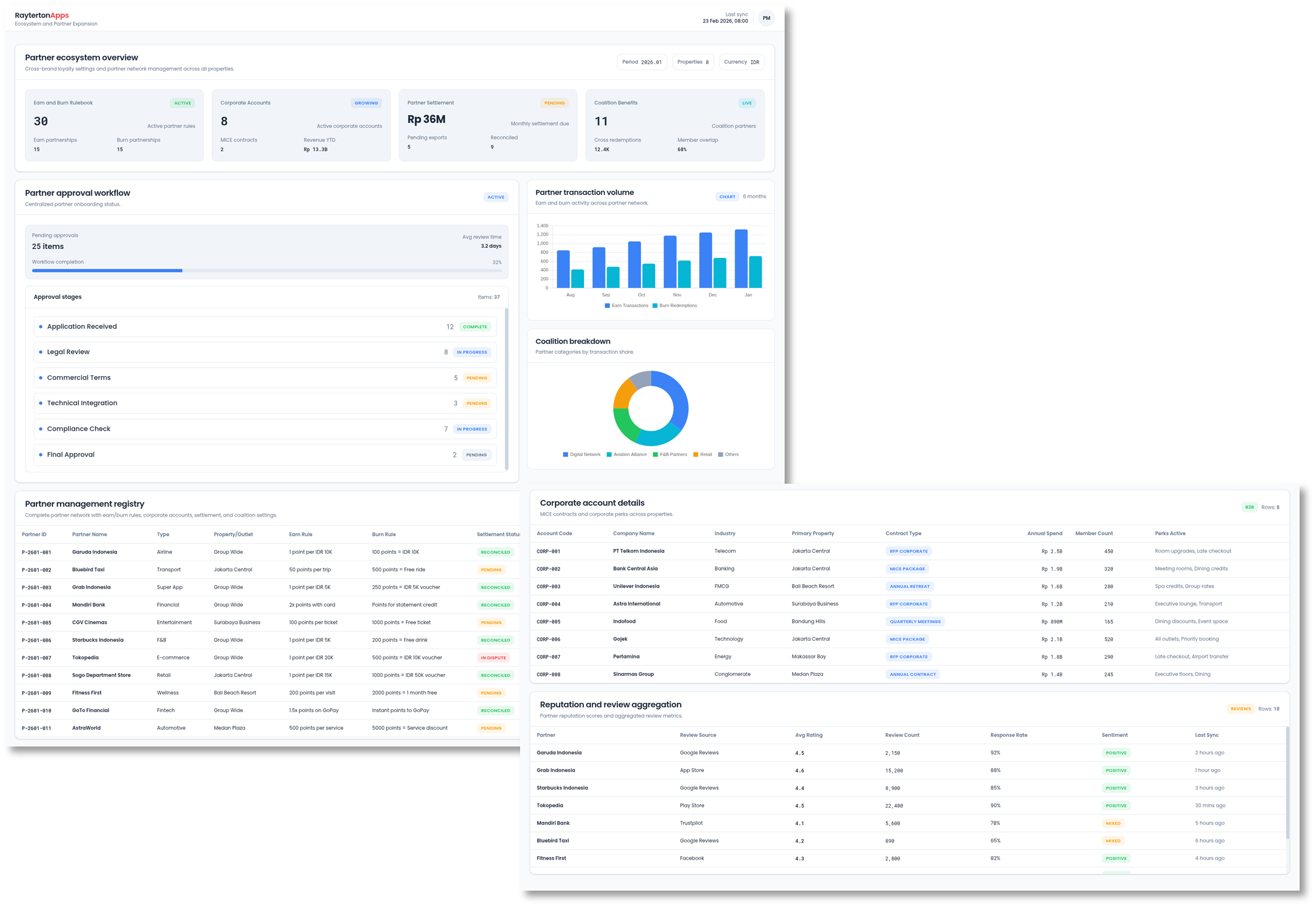Image resolution: width=1316 pixels, height=907 pixels.
Task: Toggle the Digital Network legend in Coalition breakdown
Action: tap(582, 454)
